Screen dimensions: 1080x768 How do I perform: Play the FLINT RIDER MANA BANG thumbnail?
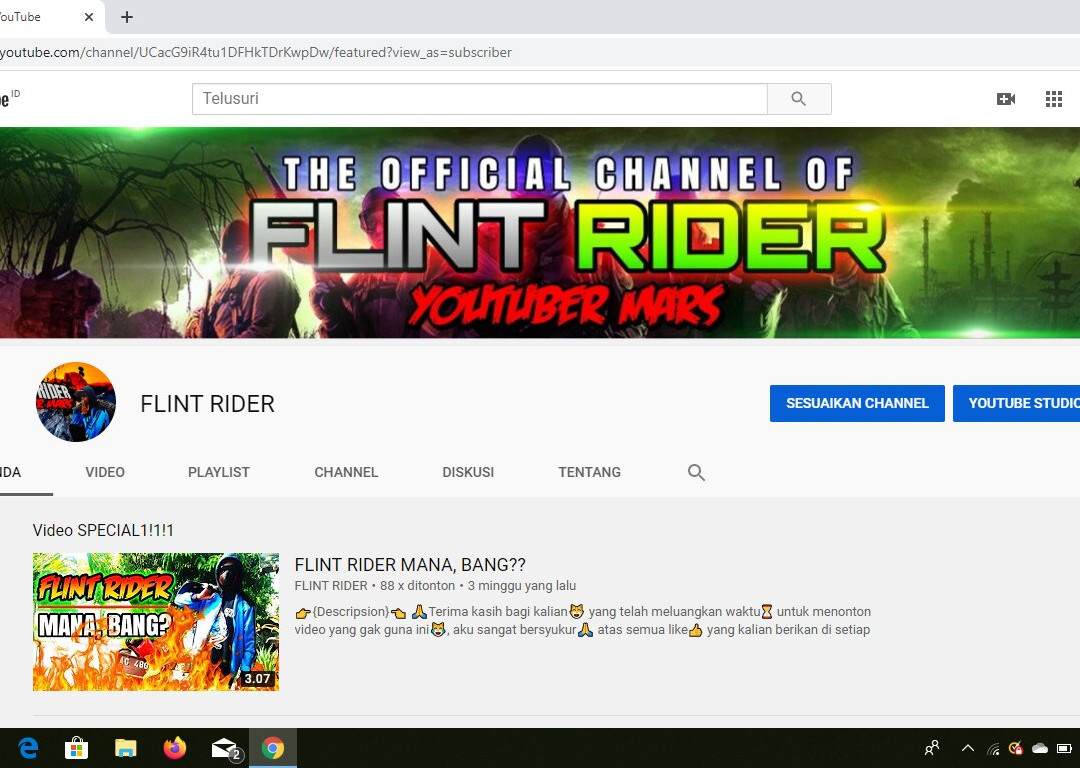pyautogui.click(x=156, y=622)
